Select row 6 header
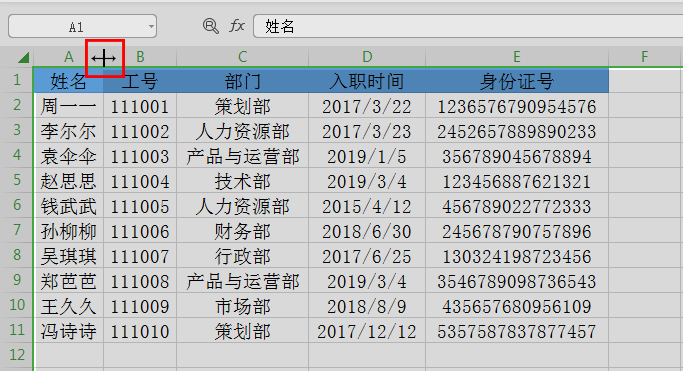This screenshot has width=683, height=371. [x=17, y=205]
